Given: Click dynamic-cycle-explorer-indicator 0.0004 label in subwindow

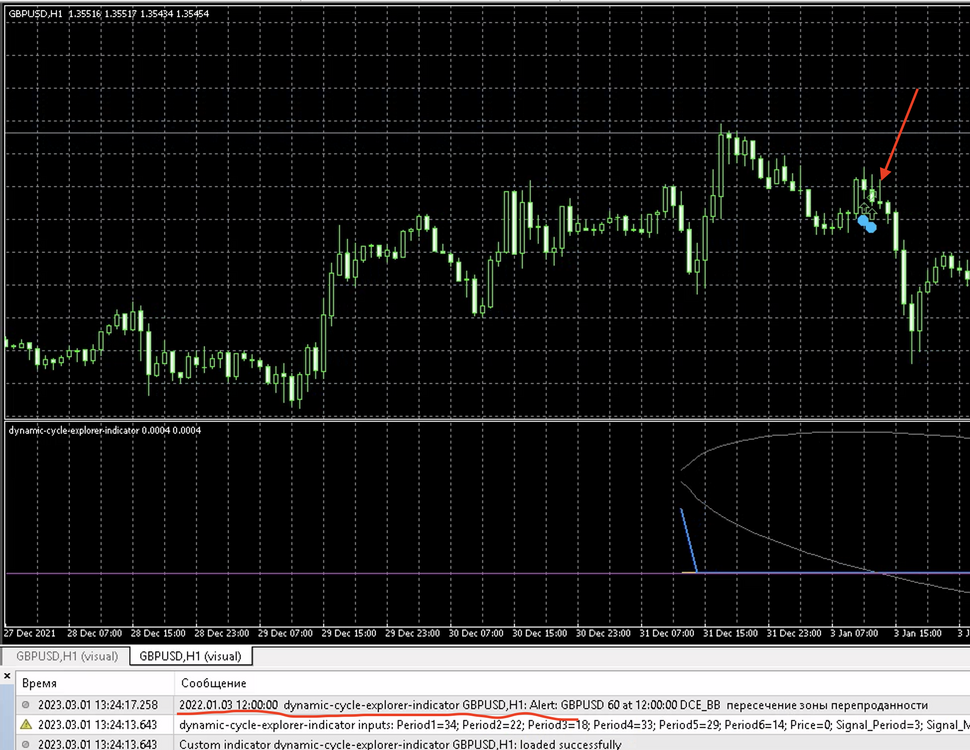Looking at the screenshot, I should tap(105, 430).
